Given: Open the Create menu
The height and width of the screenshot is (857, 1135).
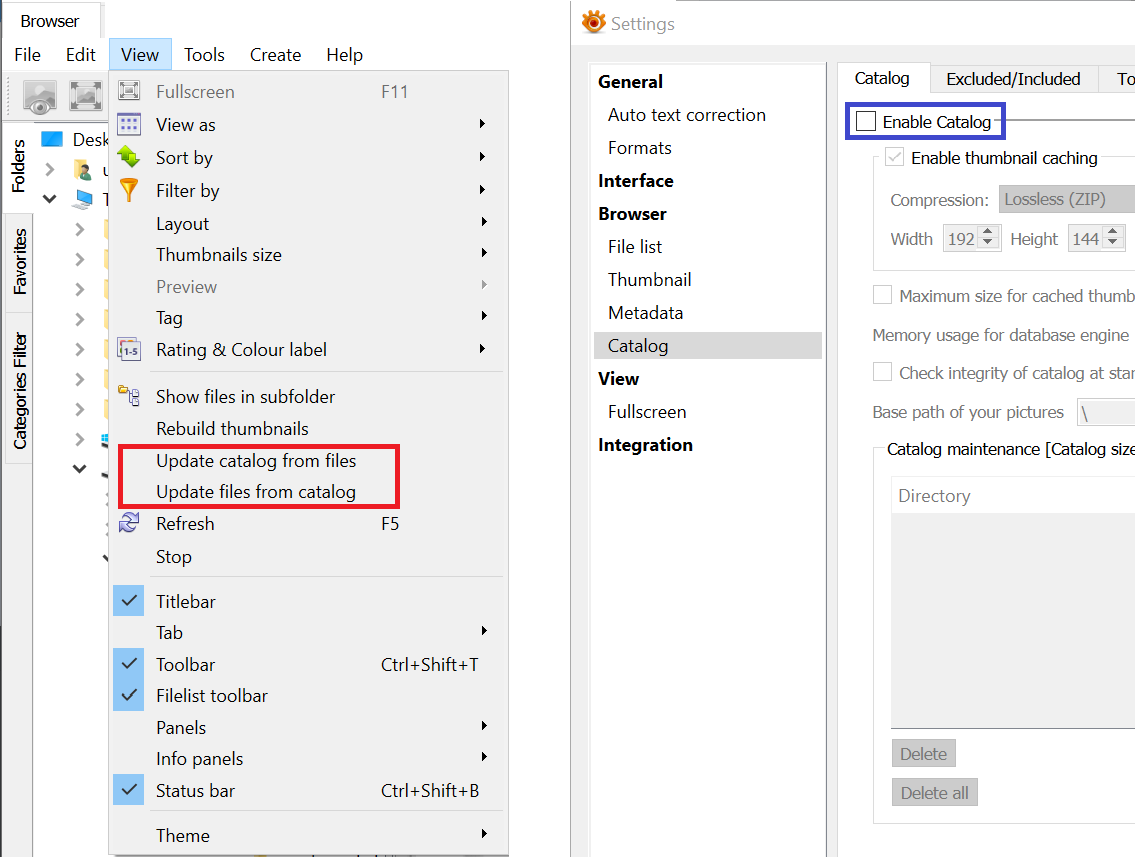Looking at the screenshot, I should click(275, 55).
